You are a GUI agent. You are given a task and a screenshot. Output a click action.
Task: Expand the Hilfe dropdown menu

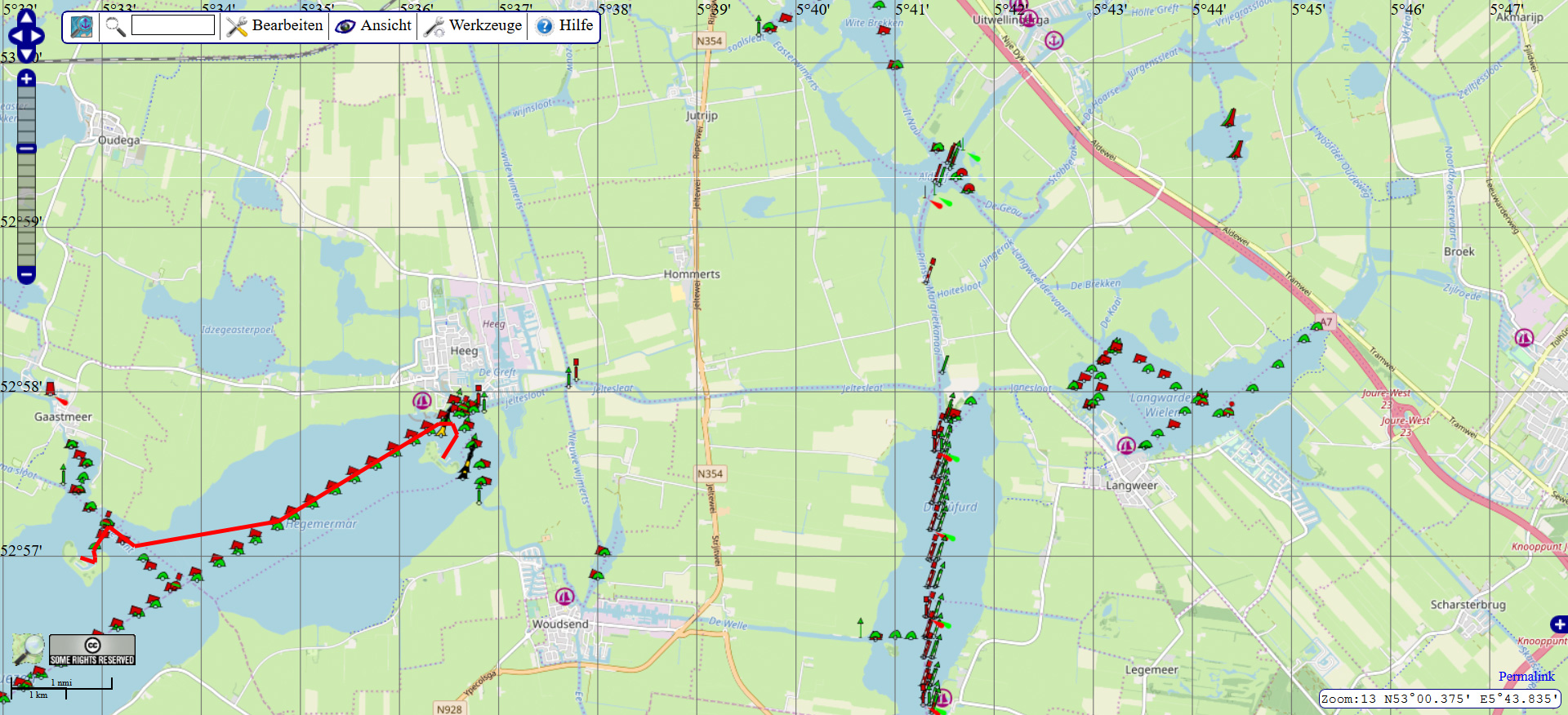click(x=565, y=26)
